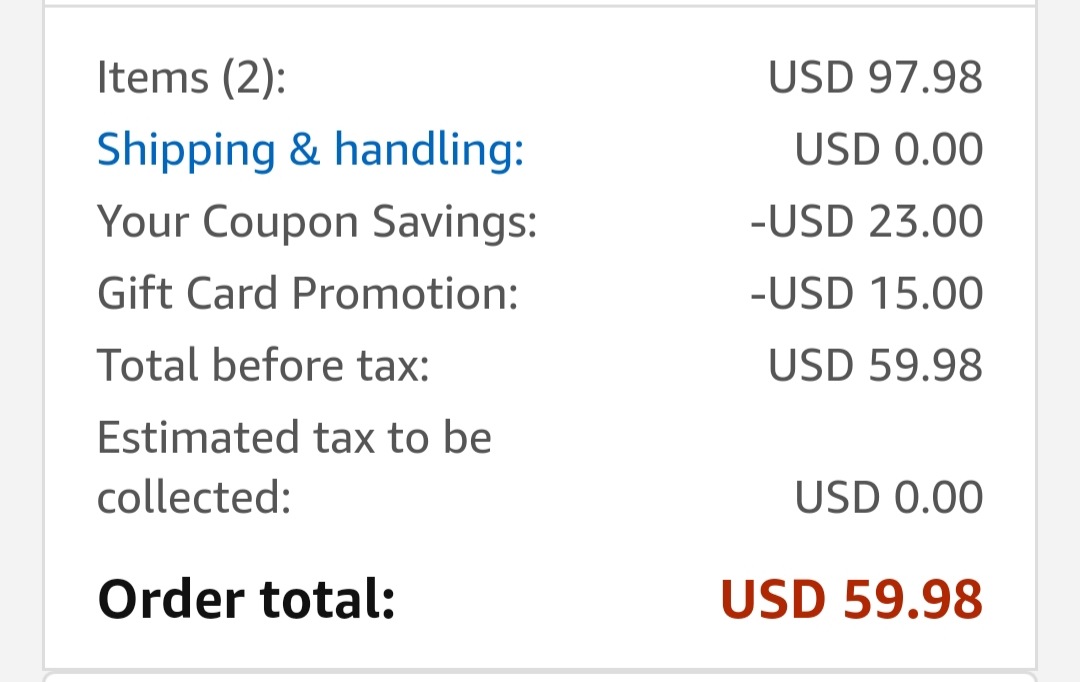Click the Gift Card Promotion label
The image size is (1080, 682).
[307, 293]
